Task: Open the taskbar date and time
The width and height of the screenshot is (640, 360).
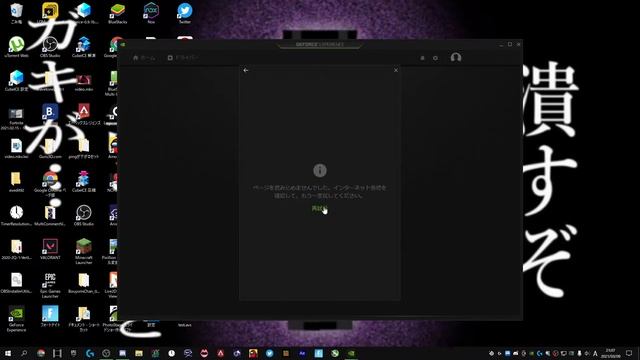Action: tap(610, 353)
